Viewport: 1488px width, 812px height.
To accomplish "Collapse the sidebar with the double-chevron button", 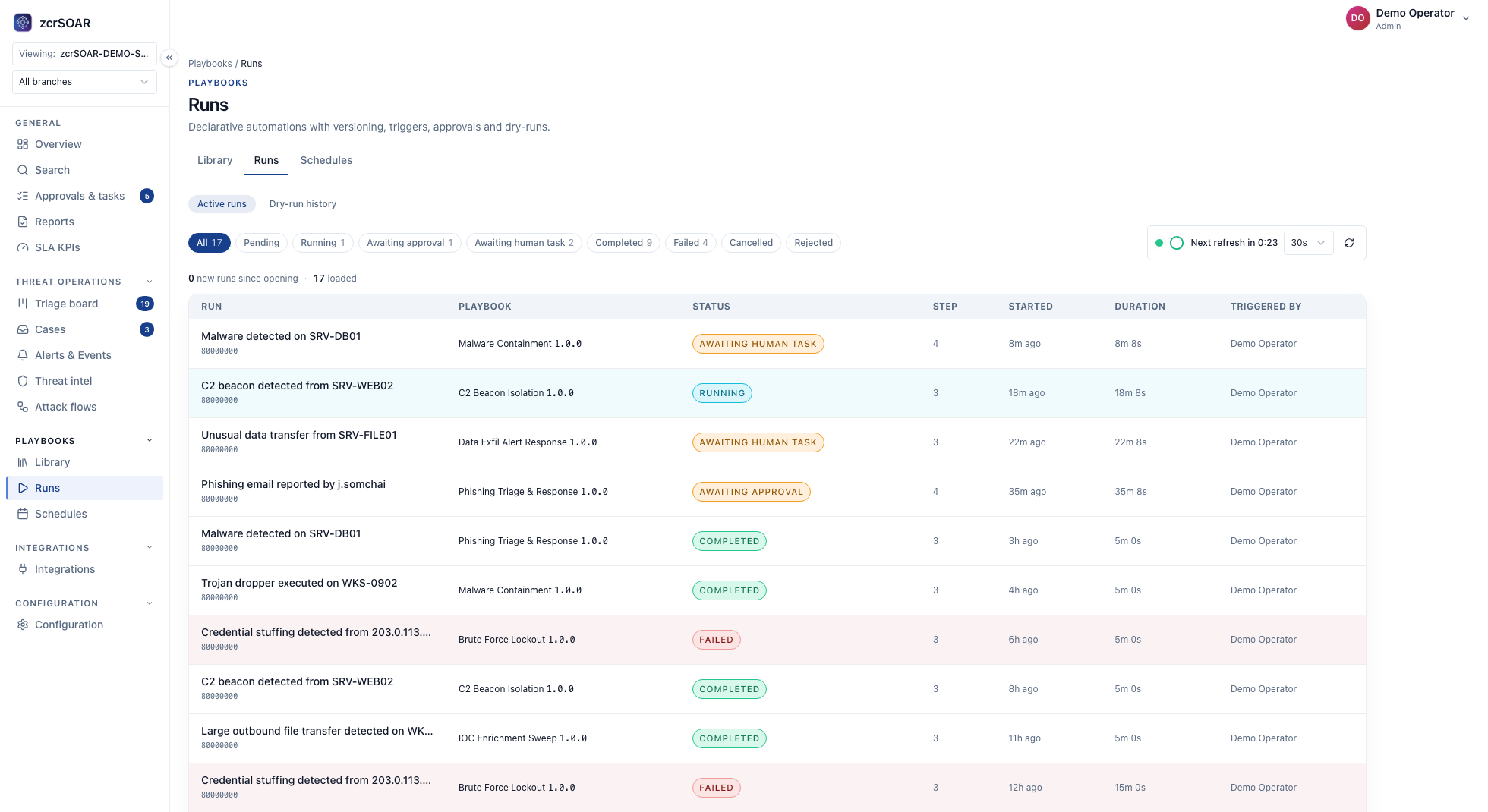I will pos(169,58).
